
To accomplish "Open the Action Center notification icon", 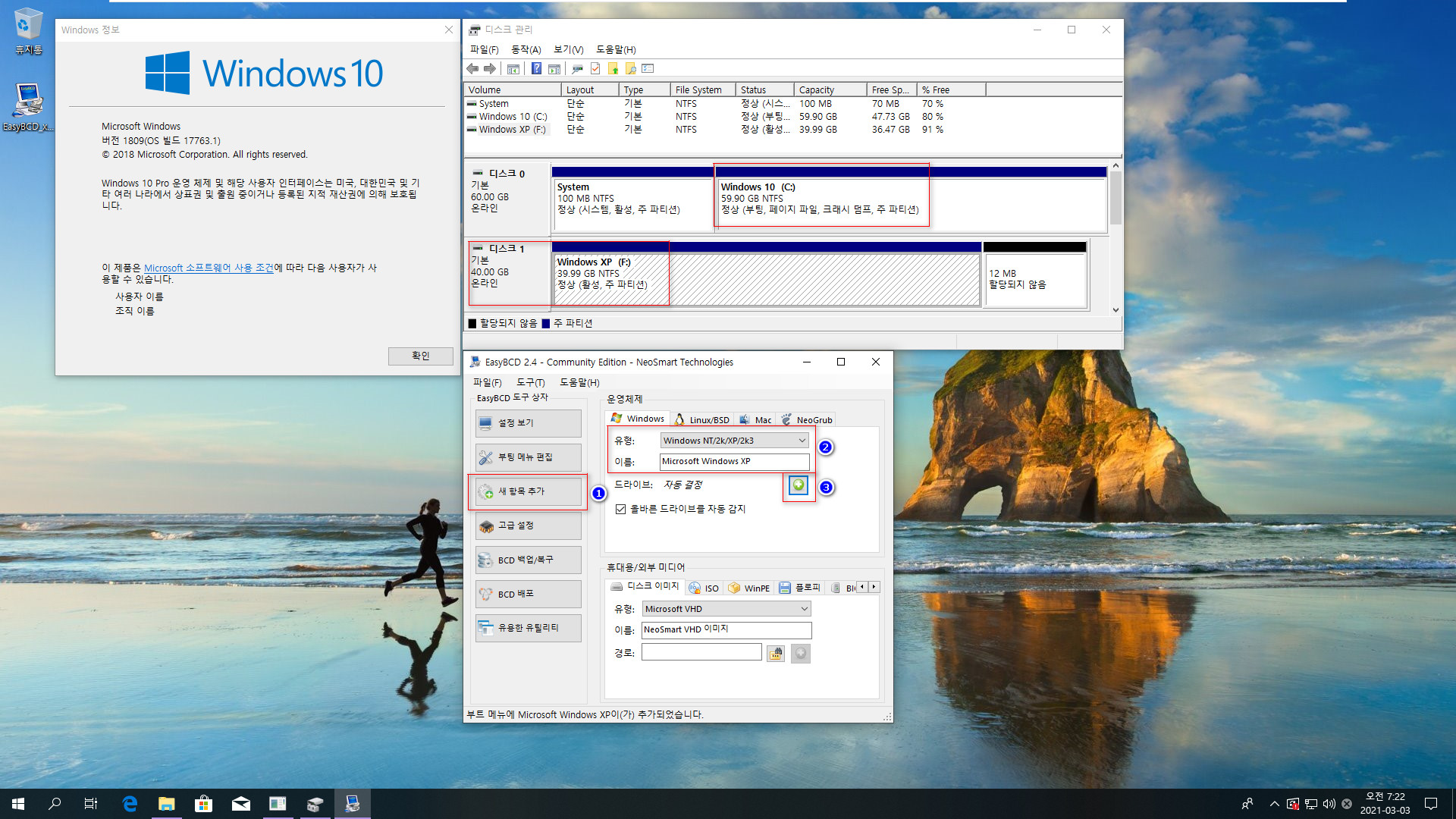I will coord(1431,804).
